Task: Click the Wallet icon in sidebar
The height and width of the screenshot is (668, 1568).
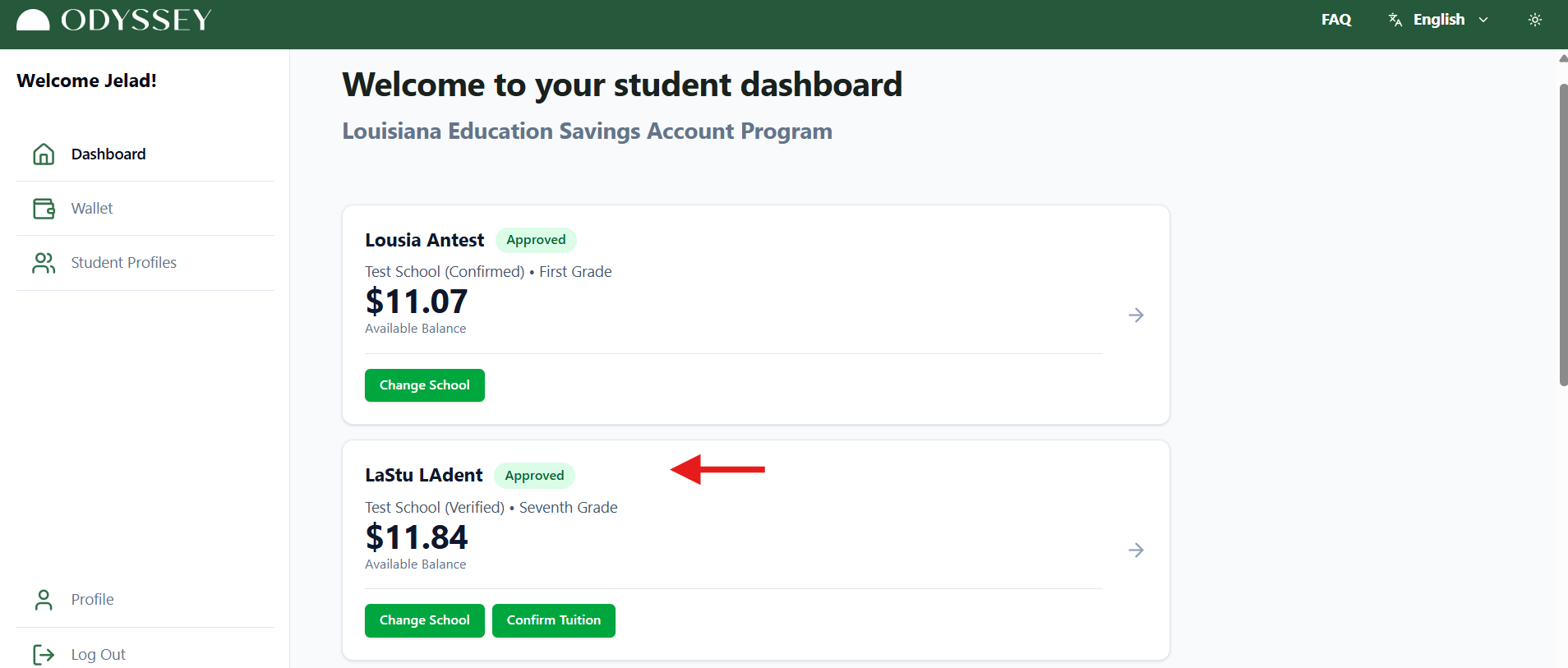Action: 44,209
